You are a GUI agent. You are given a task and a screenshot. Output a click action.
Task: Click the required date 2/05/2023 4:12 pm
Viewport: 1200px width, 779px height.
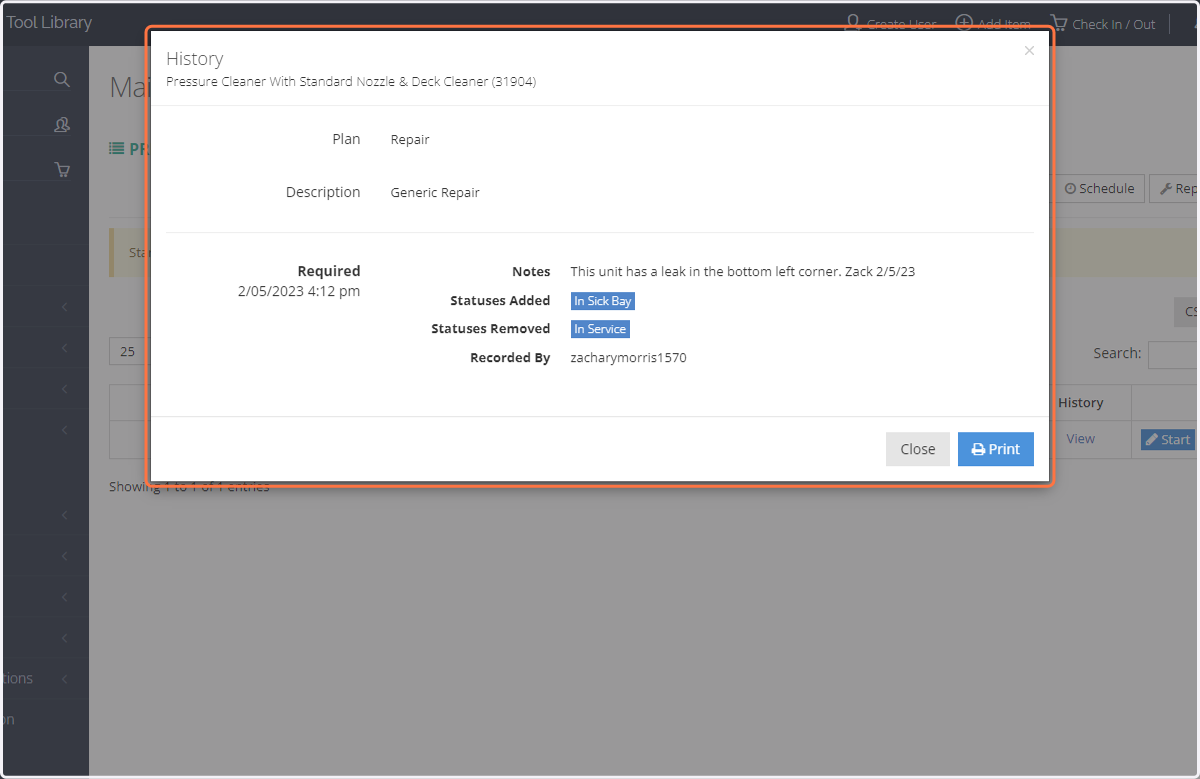[299, 291]
